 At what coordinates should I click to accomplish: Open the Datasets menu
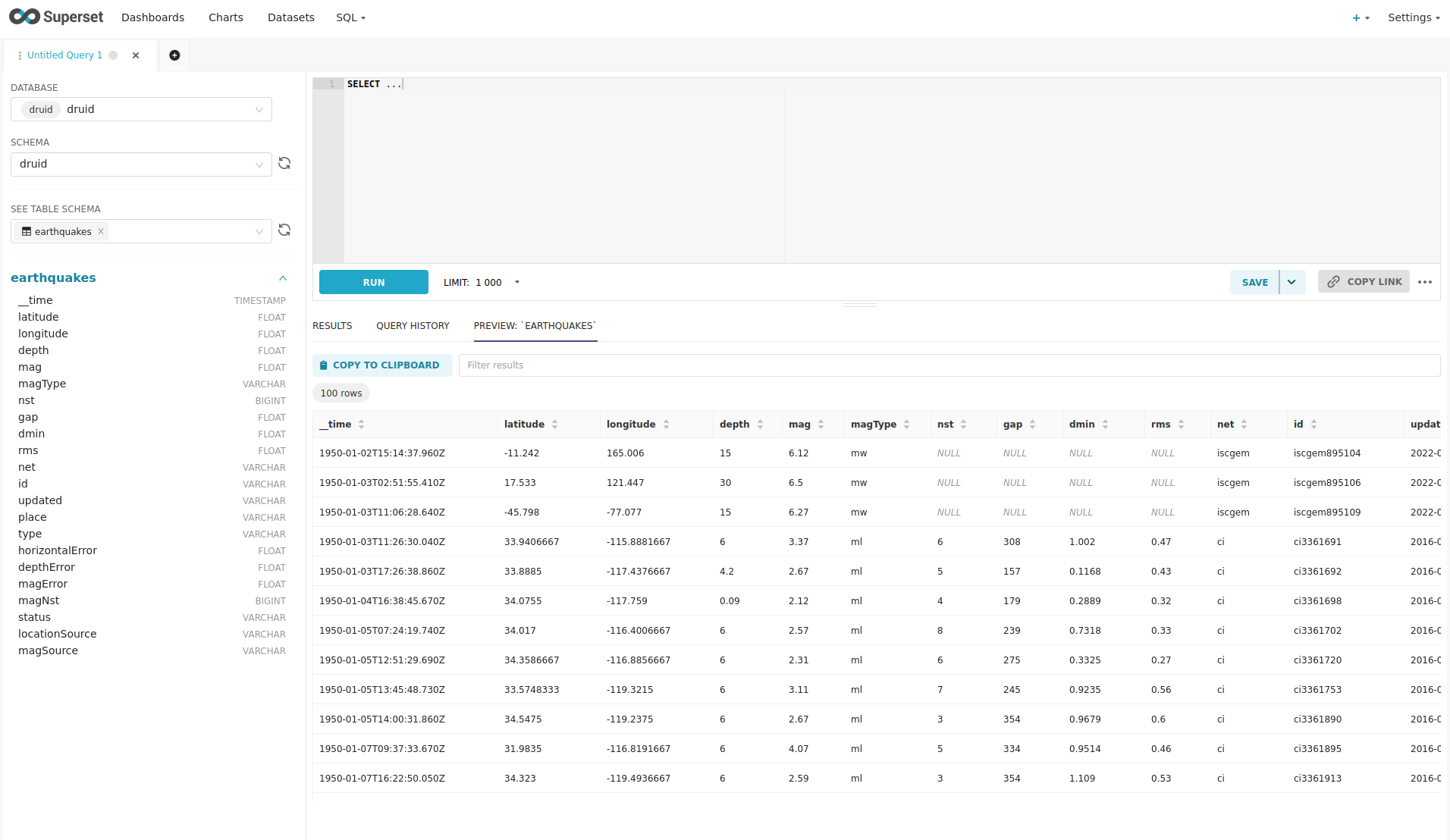pyautogui.click(x=290, y=17)
